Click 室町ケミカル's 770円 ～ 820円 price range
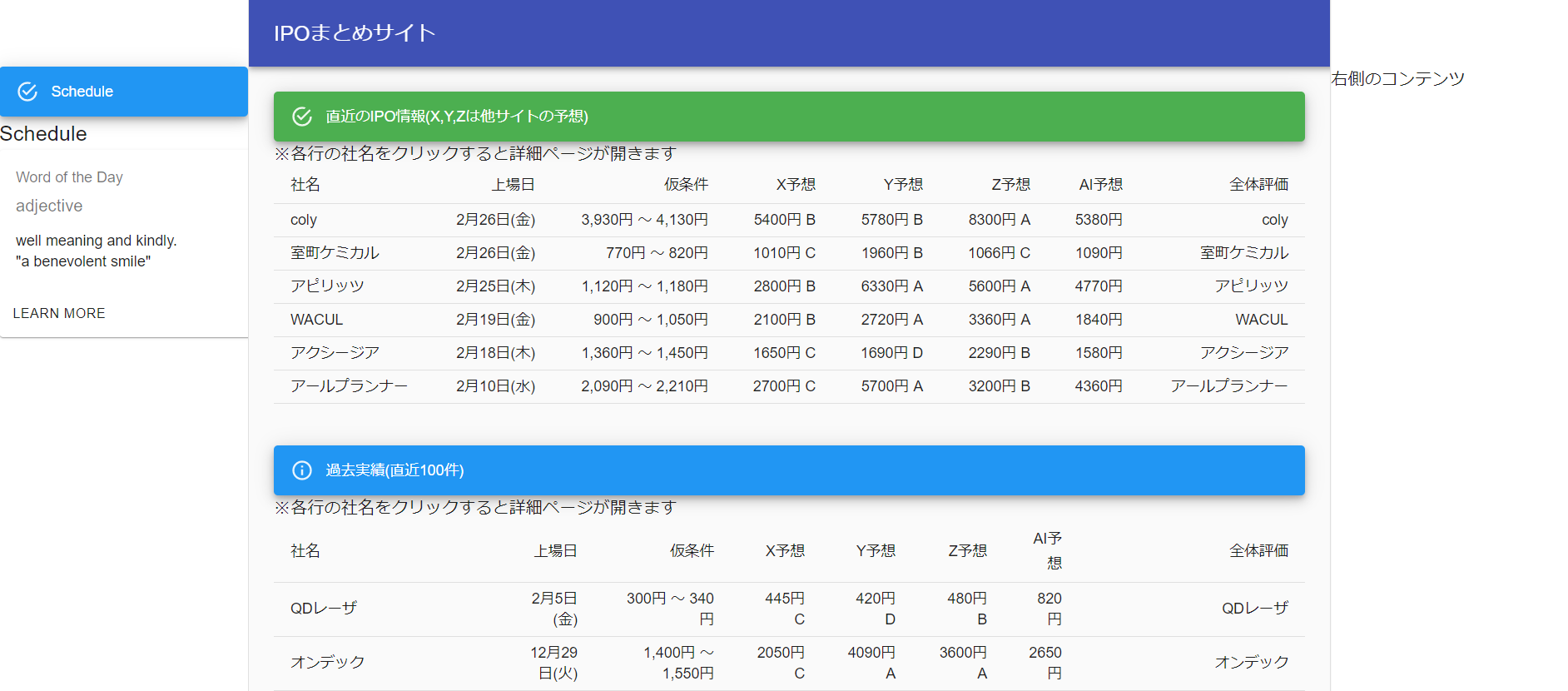 (x=657, y=253)
